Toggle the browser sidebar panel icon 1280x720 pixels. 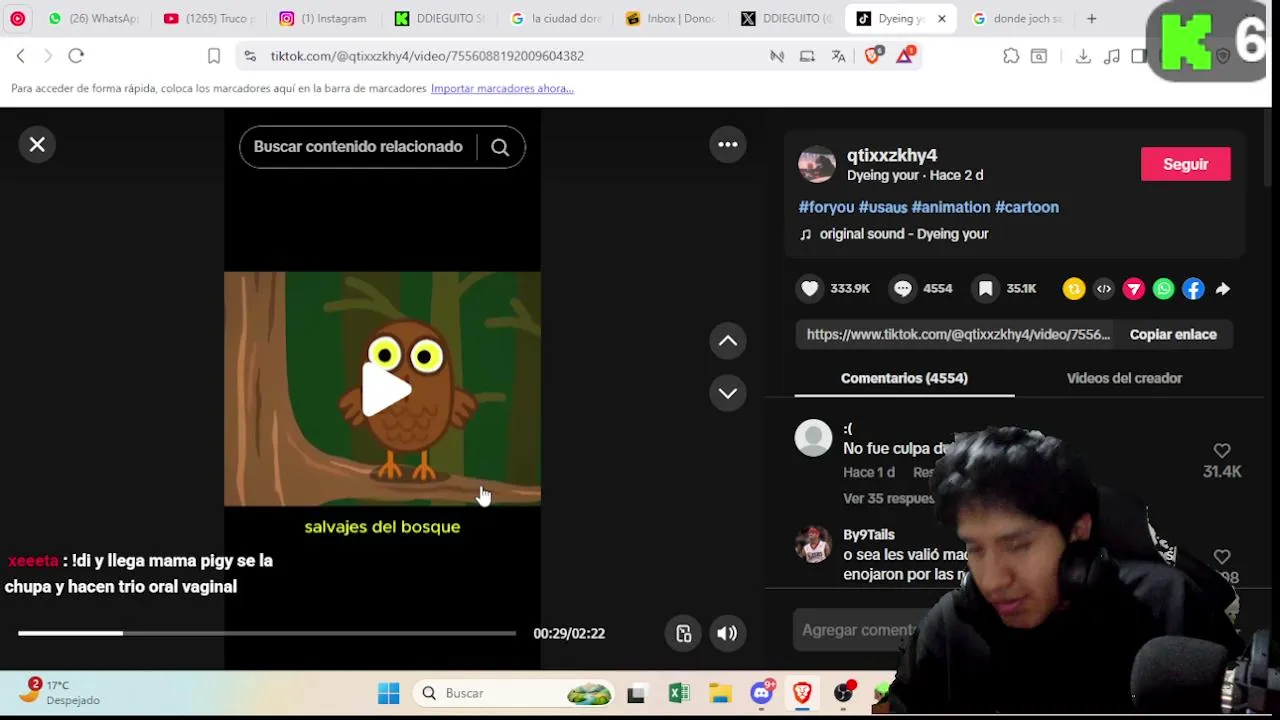1139,56
